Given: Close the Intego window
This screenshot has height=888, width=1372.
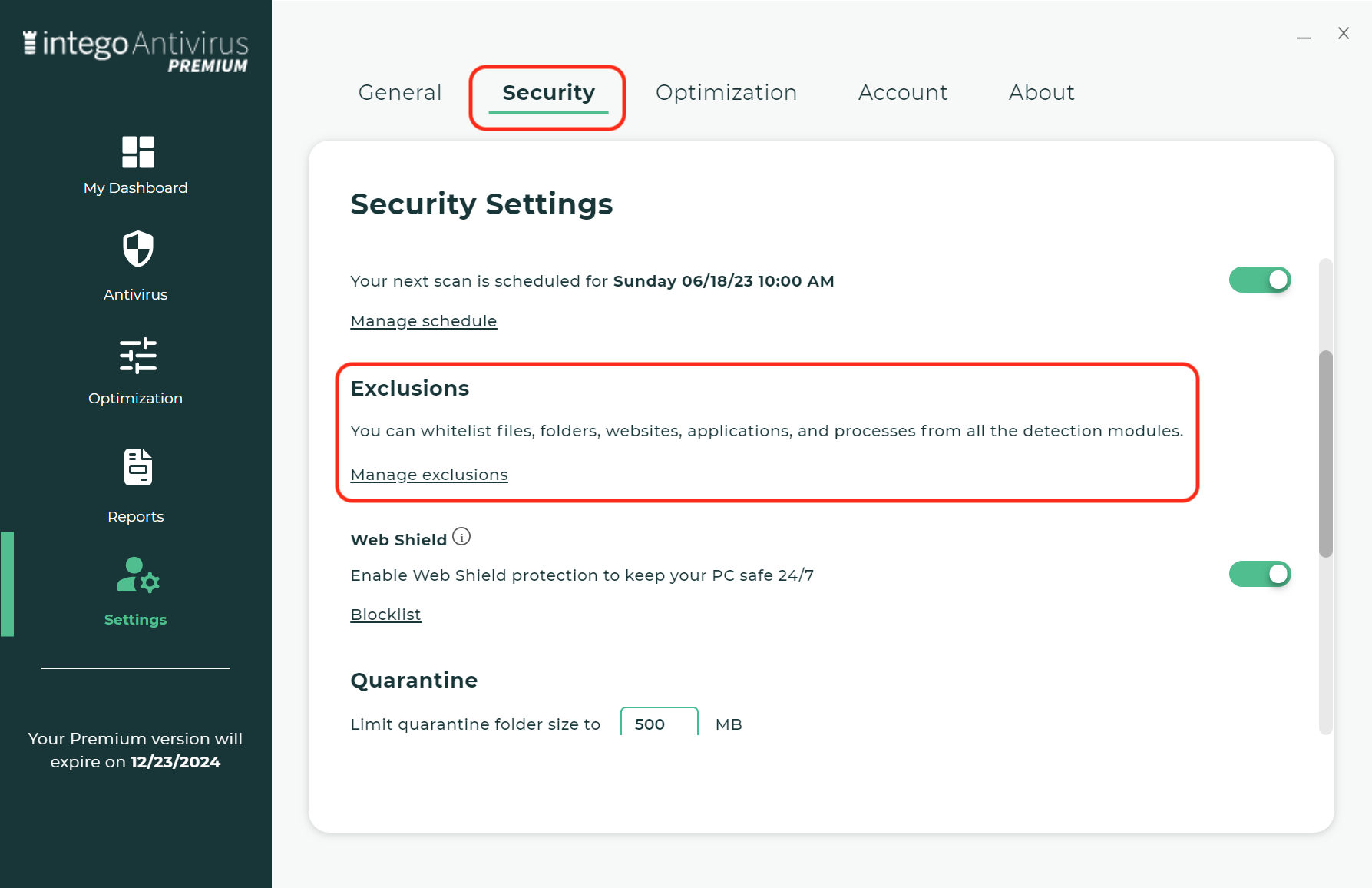Looking at the screenshot, I should click(1344, 33).
